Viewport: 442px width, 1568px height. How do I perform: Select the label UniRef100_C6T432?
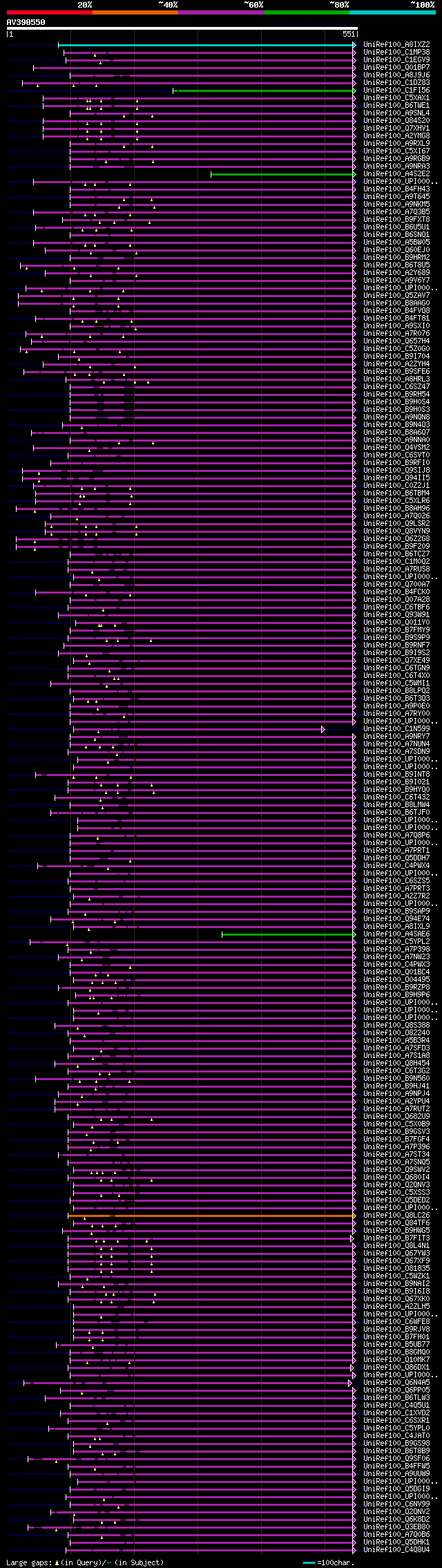(396, 797)
